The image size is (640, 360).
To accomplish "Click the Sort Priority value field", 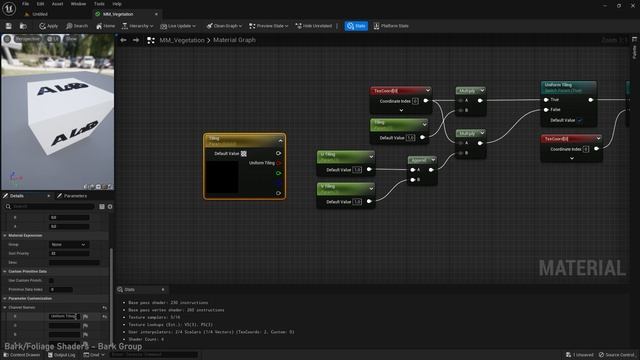I will pyautogui.click(x=69, y=253).
